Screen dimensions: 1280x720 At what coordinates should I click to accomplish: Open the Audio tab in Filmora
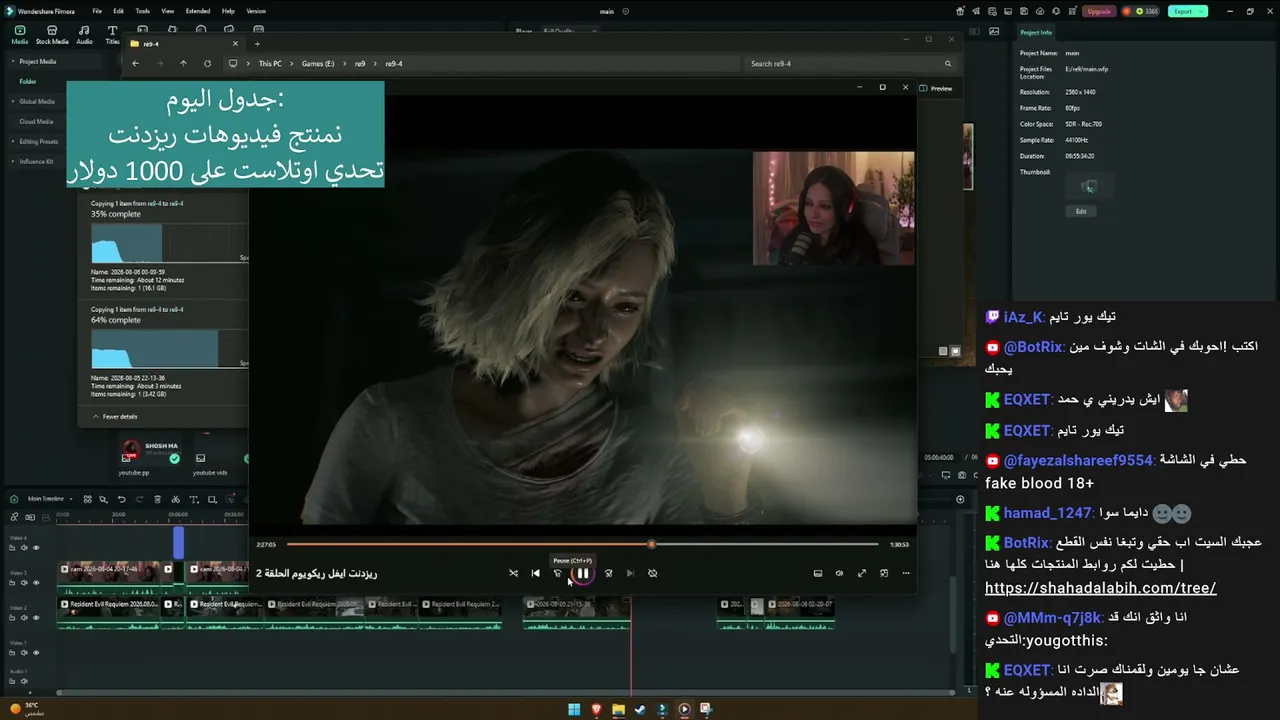click(x=84, y=35)
